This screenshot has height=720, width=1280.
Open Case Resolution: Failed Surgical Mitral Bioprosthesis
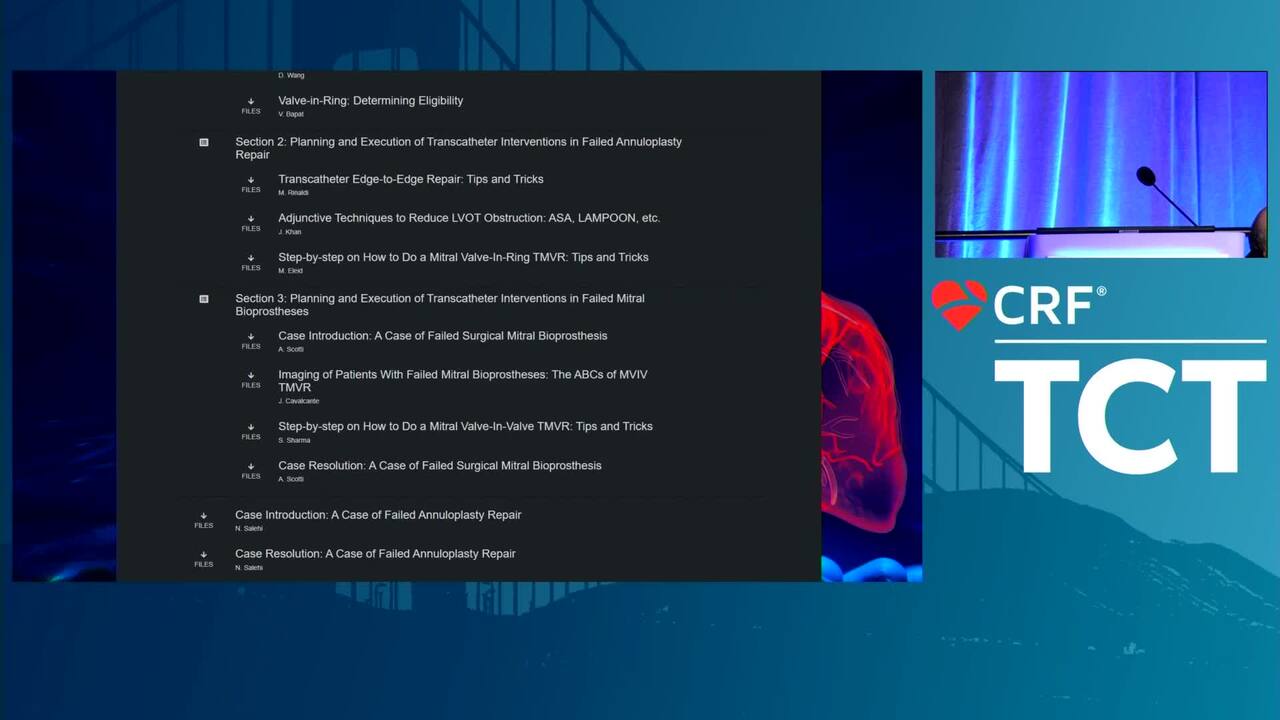point(440,465)
